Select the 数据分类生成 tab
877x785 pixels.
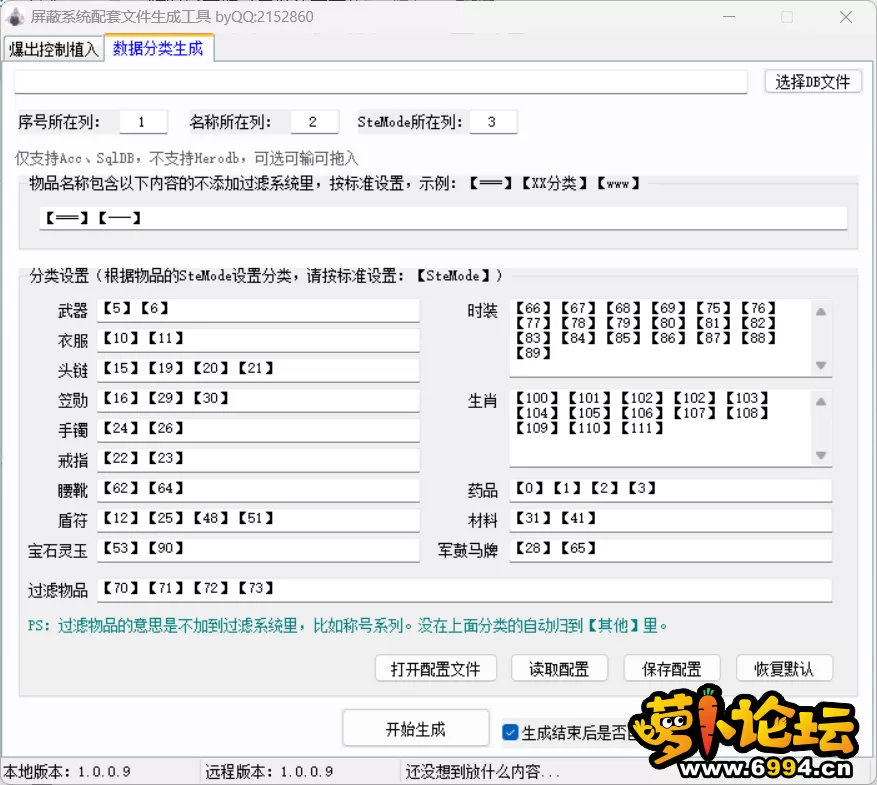[x=158, y=48]
